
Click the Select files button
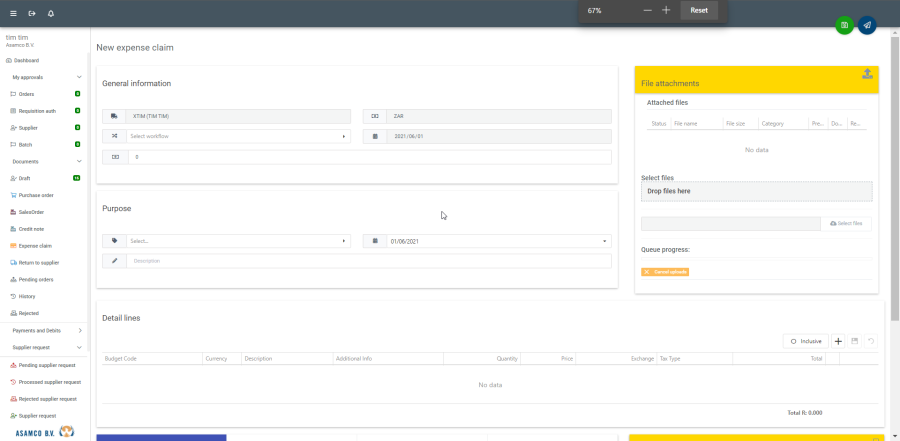click(x=846, y=223)
